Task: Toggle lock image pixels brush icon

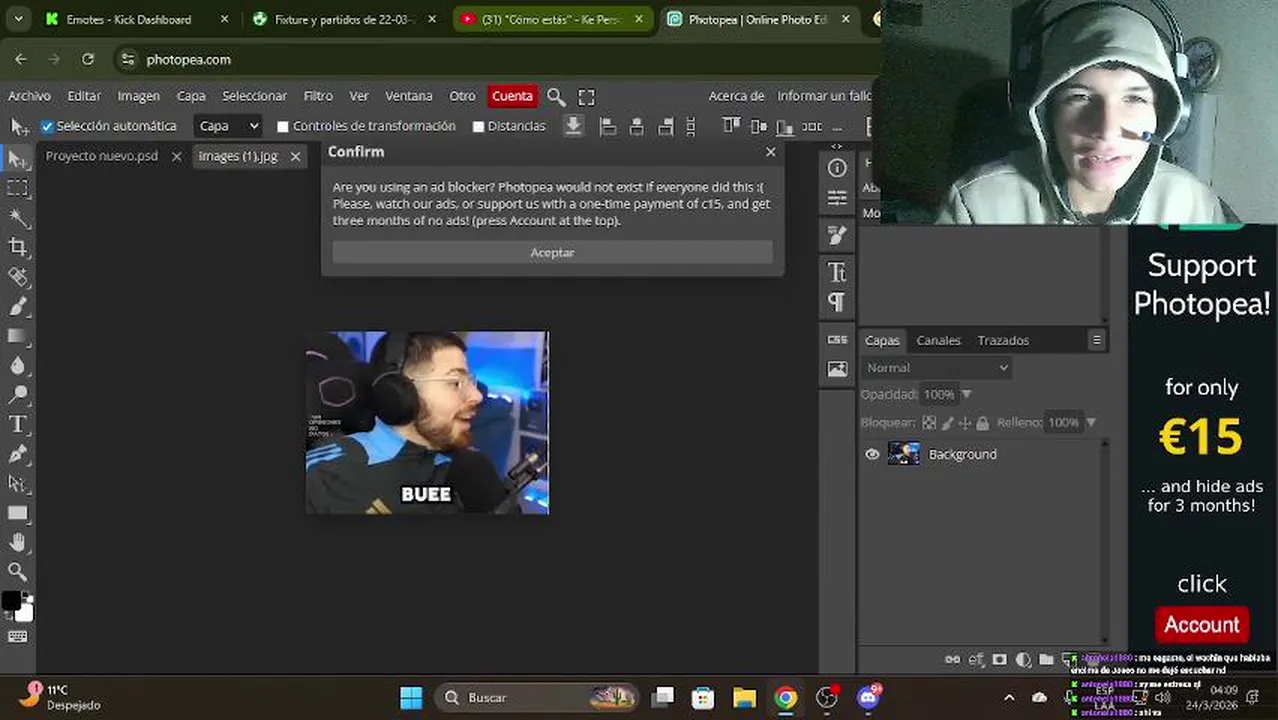Action: pyautogui.click(x=947, y=423)
